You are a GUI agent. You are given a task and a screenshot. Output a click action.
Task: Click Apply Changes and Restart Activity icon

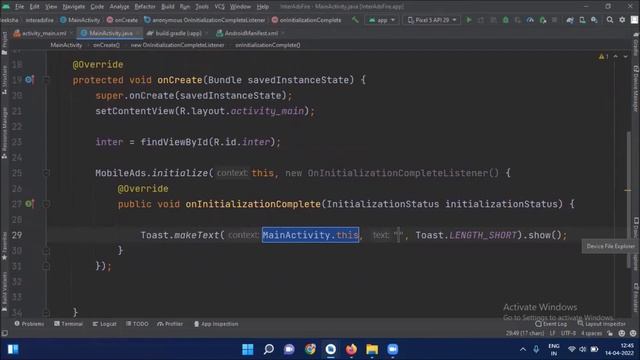click(x=481, y=20)
